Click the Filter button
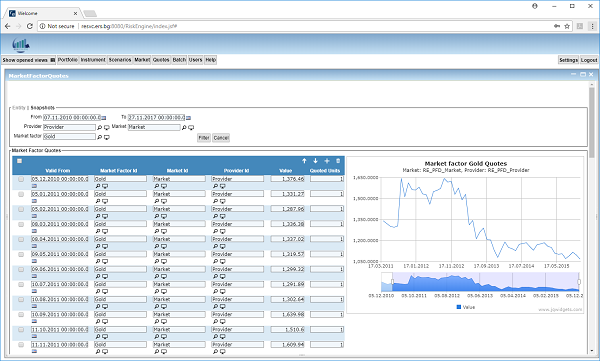This screenshot has height=361, width=600. coord(204,138)
